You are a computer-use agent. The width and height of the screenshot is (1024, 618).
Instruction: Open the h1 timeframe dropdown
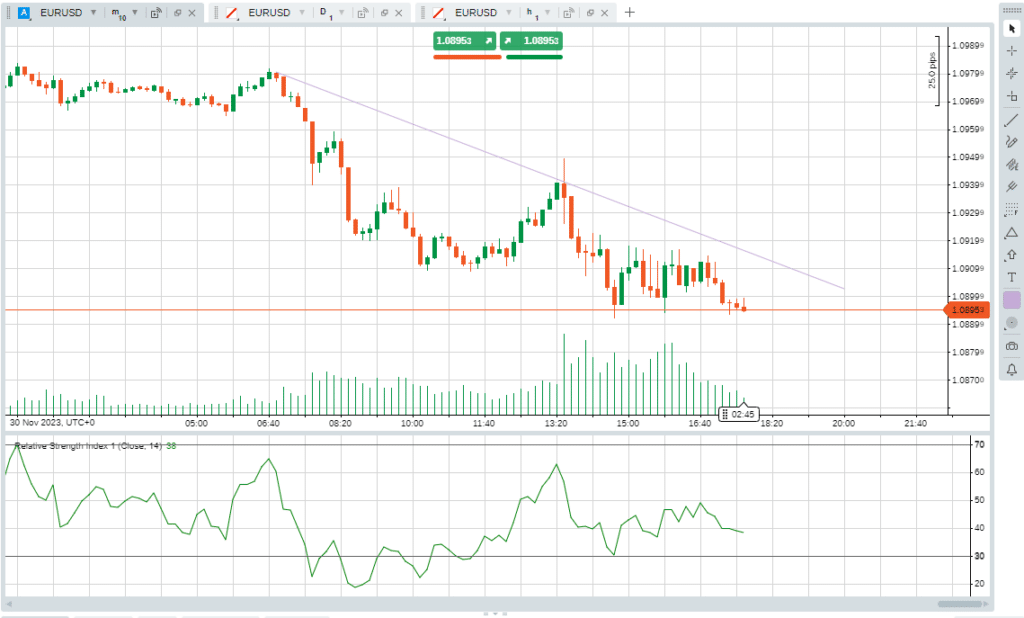(x=547, y=12)
